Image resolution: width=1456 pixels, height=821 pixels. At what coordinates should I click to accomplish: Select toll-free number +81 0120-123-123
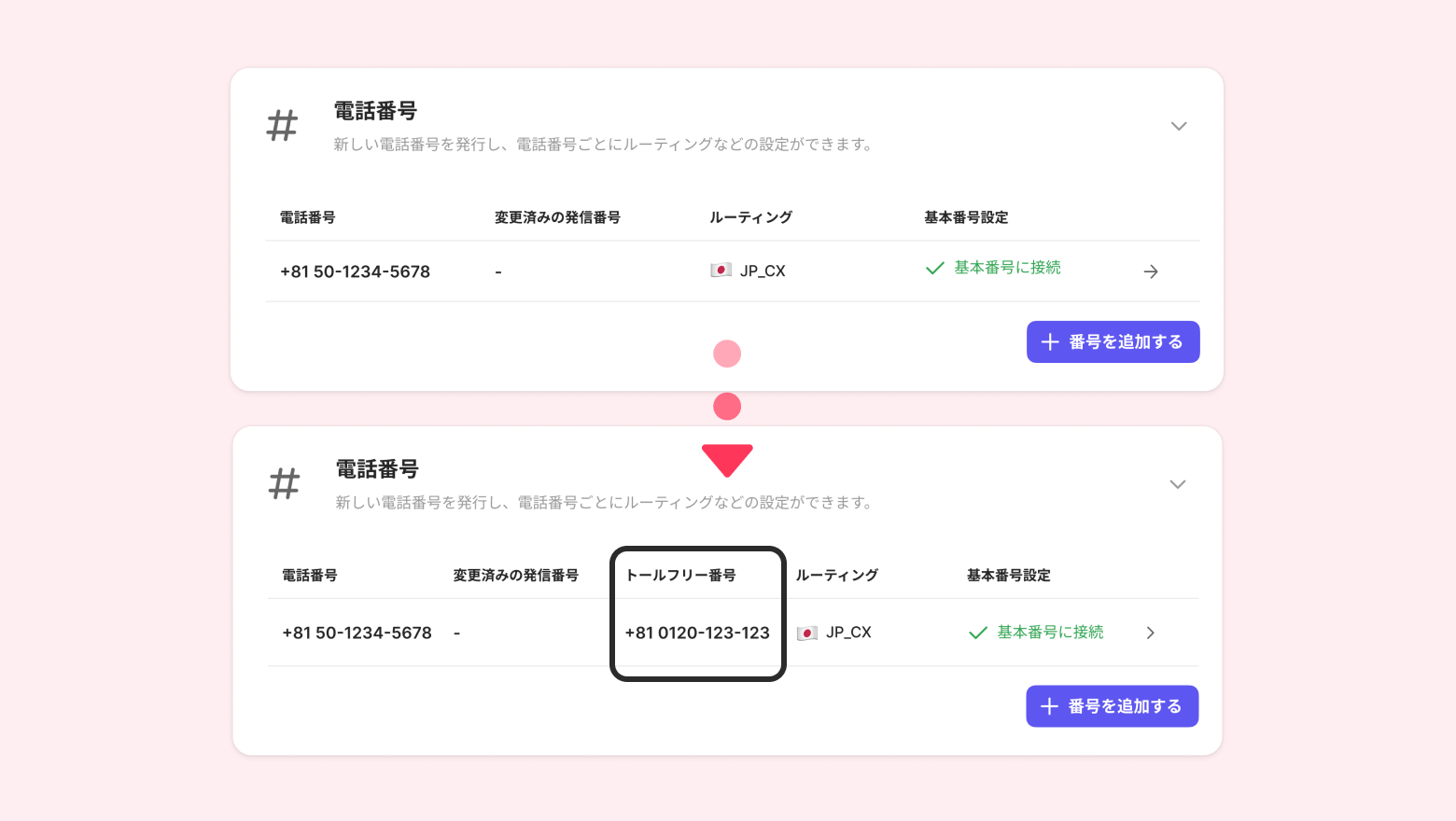click(697, 633)
